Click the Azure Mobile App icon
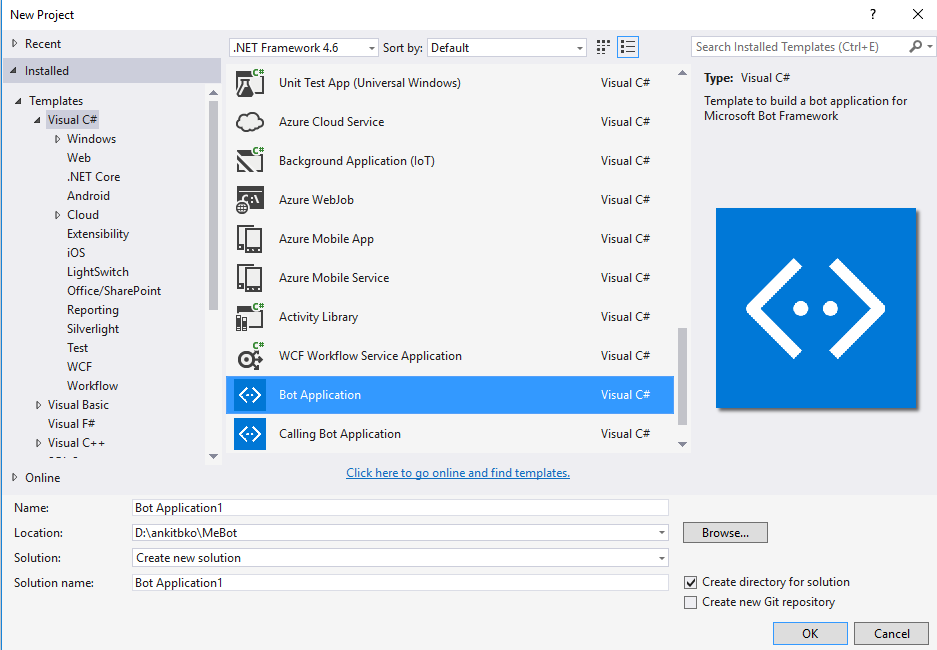 click(250, 239)
